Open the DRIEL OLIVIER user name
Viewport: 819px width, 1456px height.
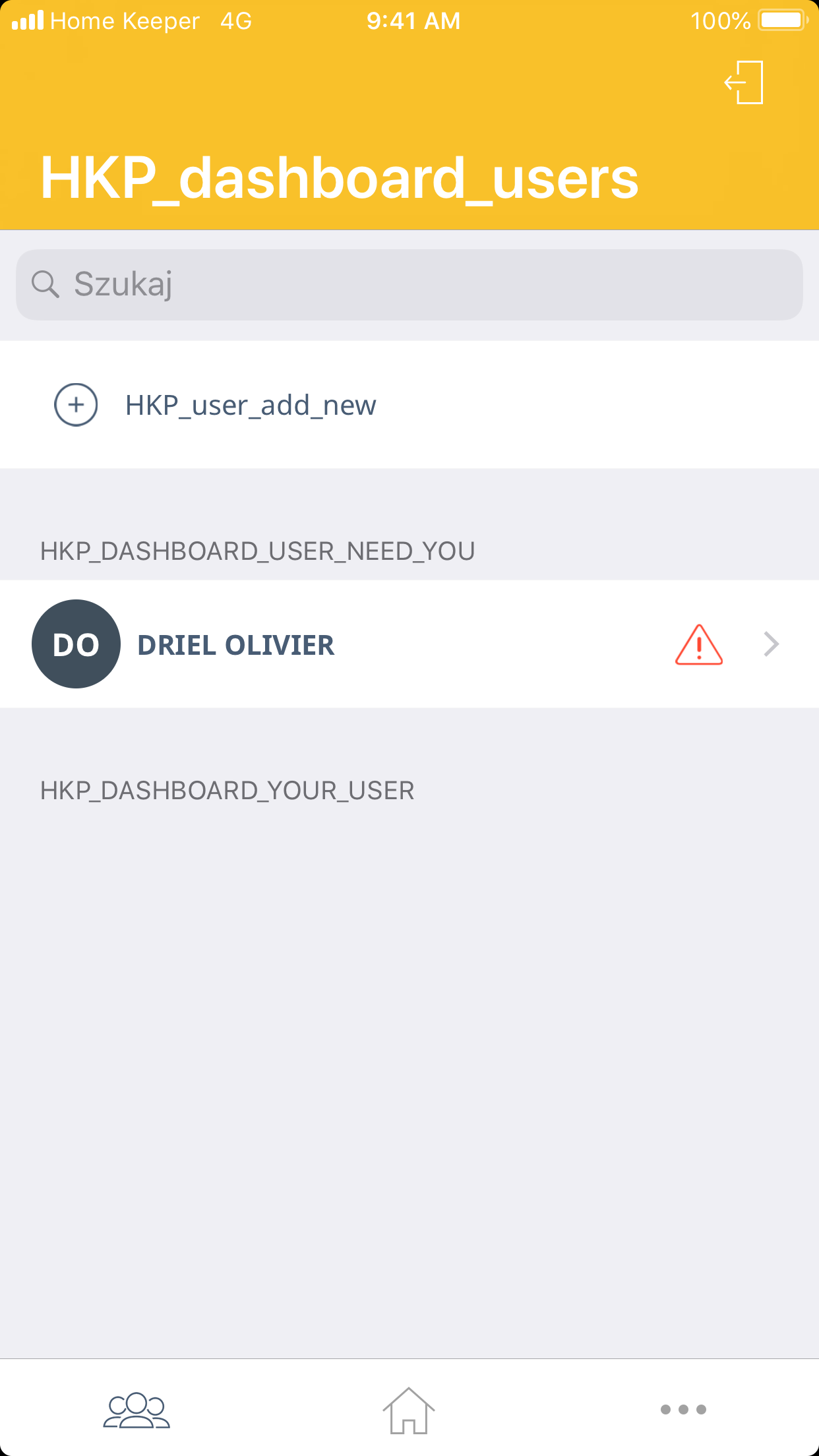tap(235, 645)
